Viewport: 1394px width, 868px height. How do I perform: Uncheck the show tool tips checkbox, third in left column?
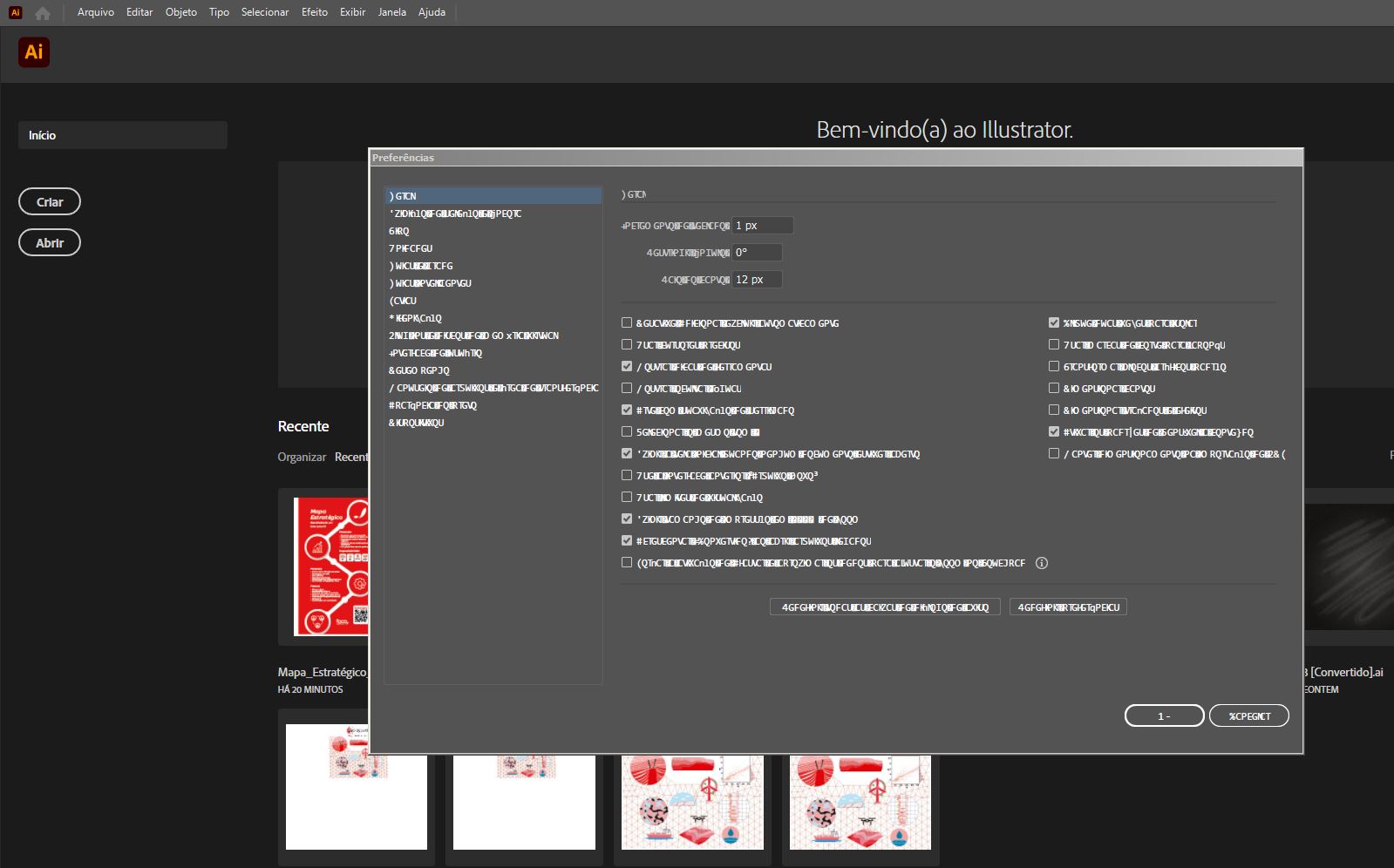click(x=627, y=367)
